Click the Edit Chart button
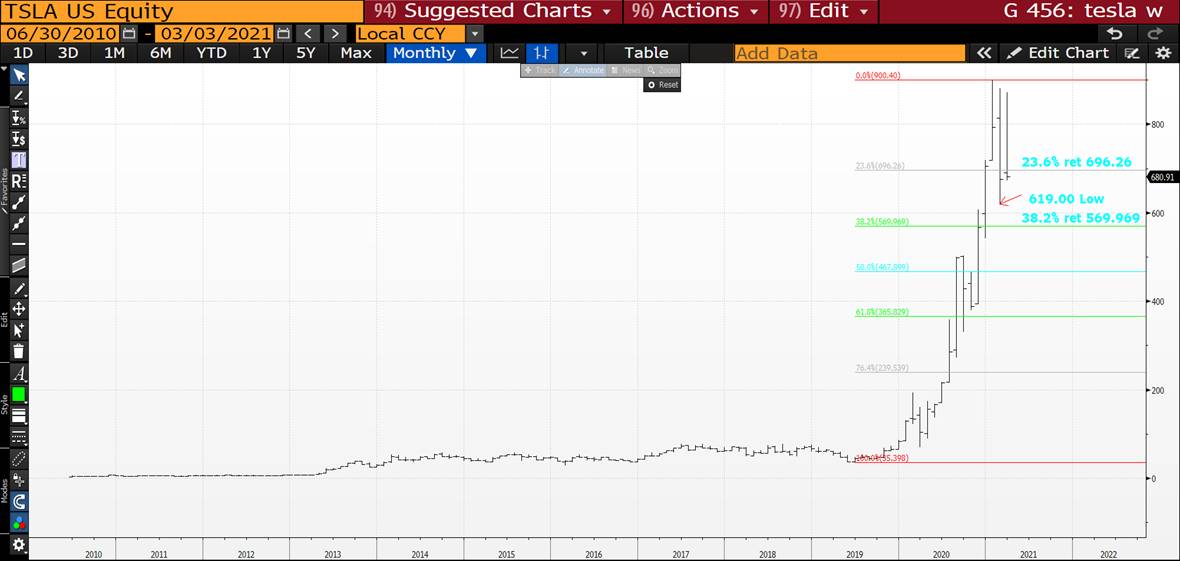This screenshot has height=561, width=1180. click(1058, 53)
